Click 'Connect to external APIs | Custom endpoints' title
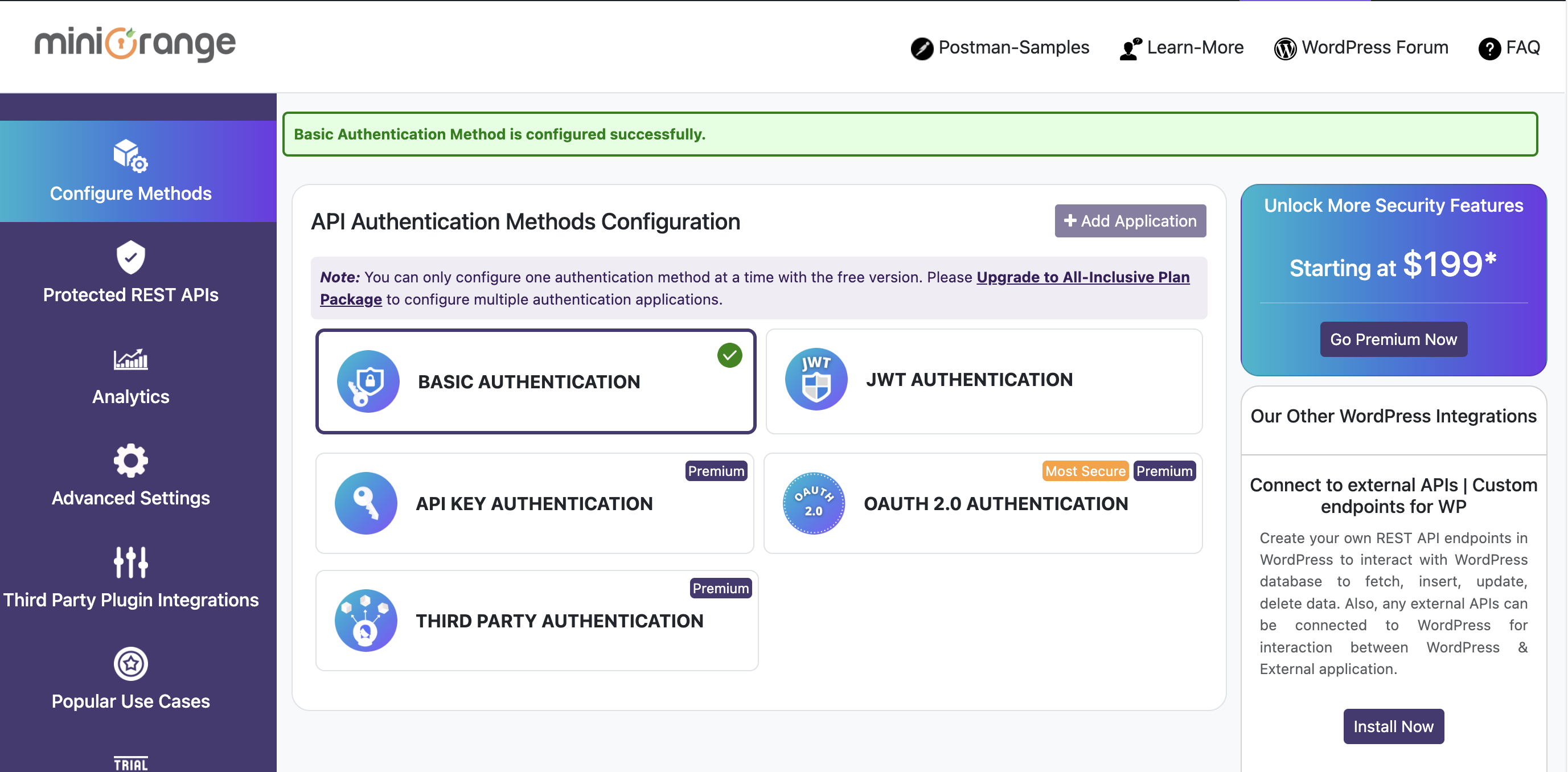Image resolution: width=1568 pixels, height=772 pixels. click(x=1393, y=495)
